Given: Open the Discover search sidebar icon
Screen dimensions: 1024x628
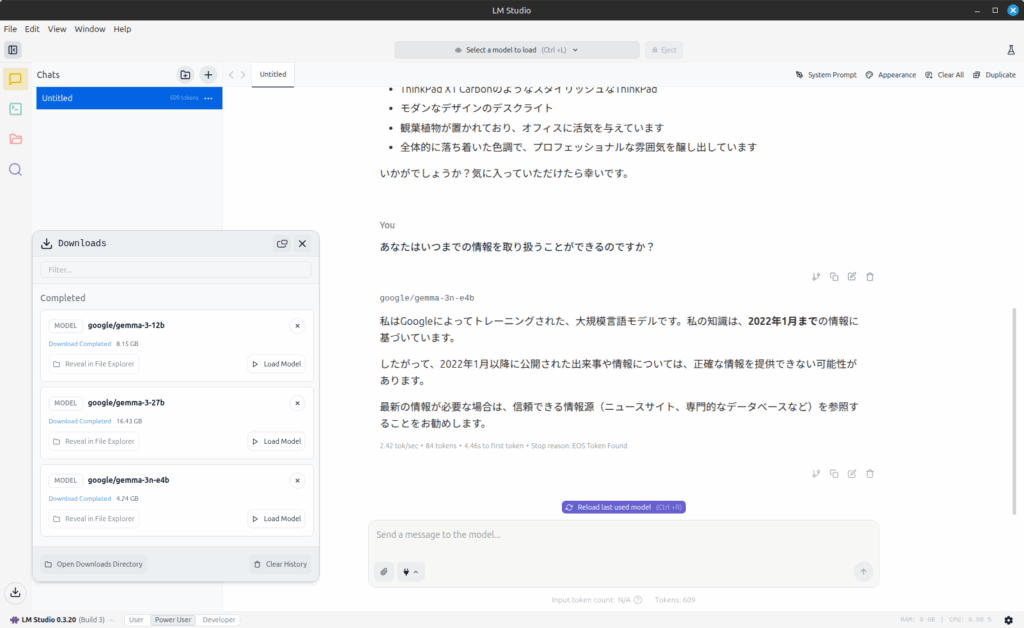Looking at the screenshot, I should tap(15, 169).
